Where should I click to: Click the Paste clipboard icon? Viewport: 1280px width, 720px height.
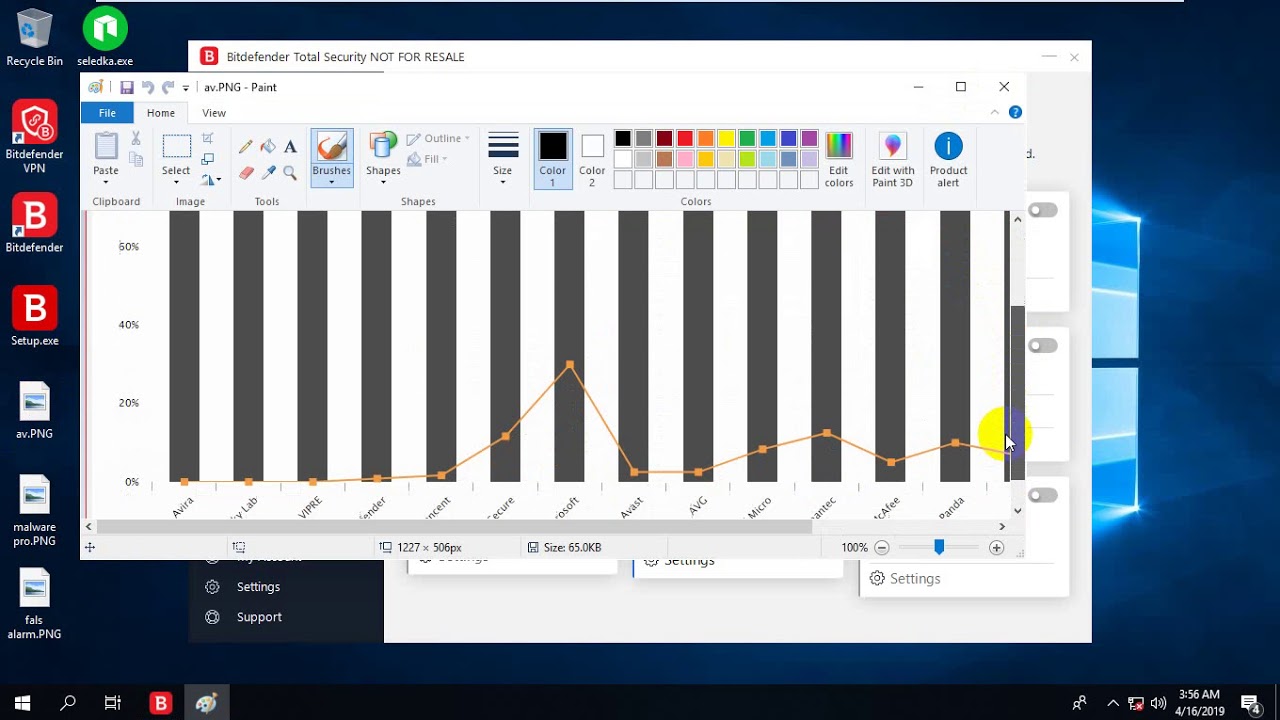(x=106, y=146)
